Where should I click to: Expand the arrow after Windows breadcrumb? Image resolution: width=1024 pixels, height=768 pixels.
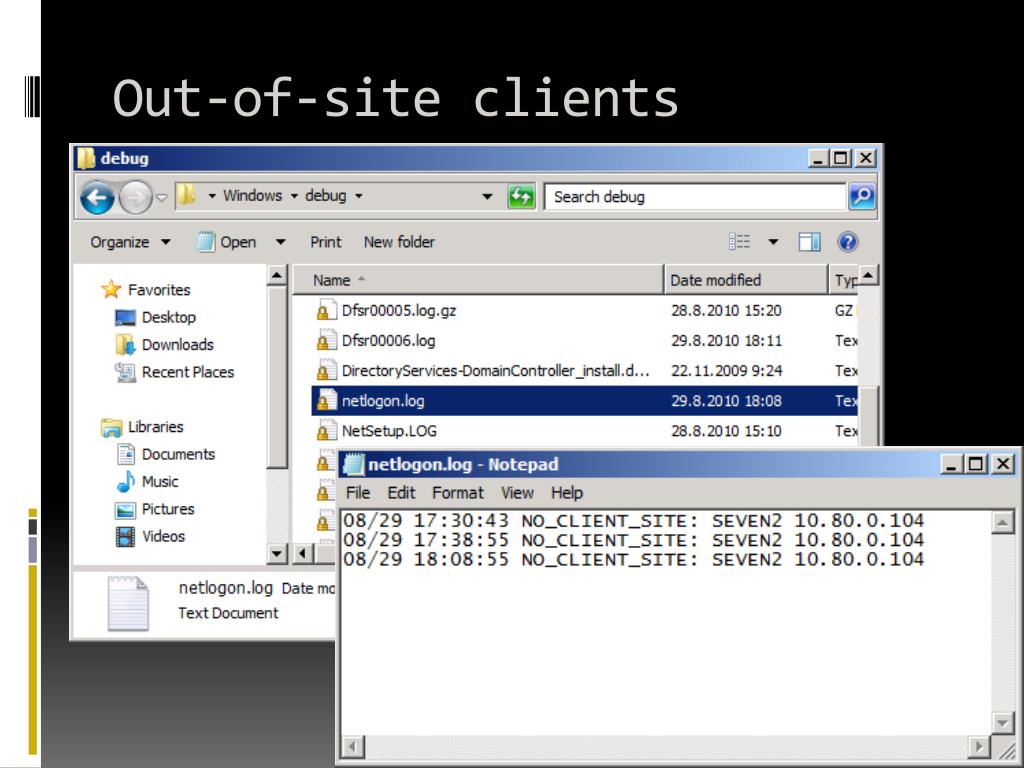[x=295, y=196]
